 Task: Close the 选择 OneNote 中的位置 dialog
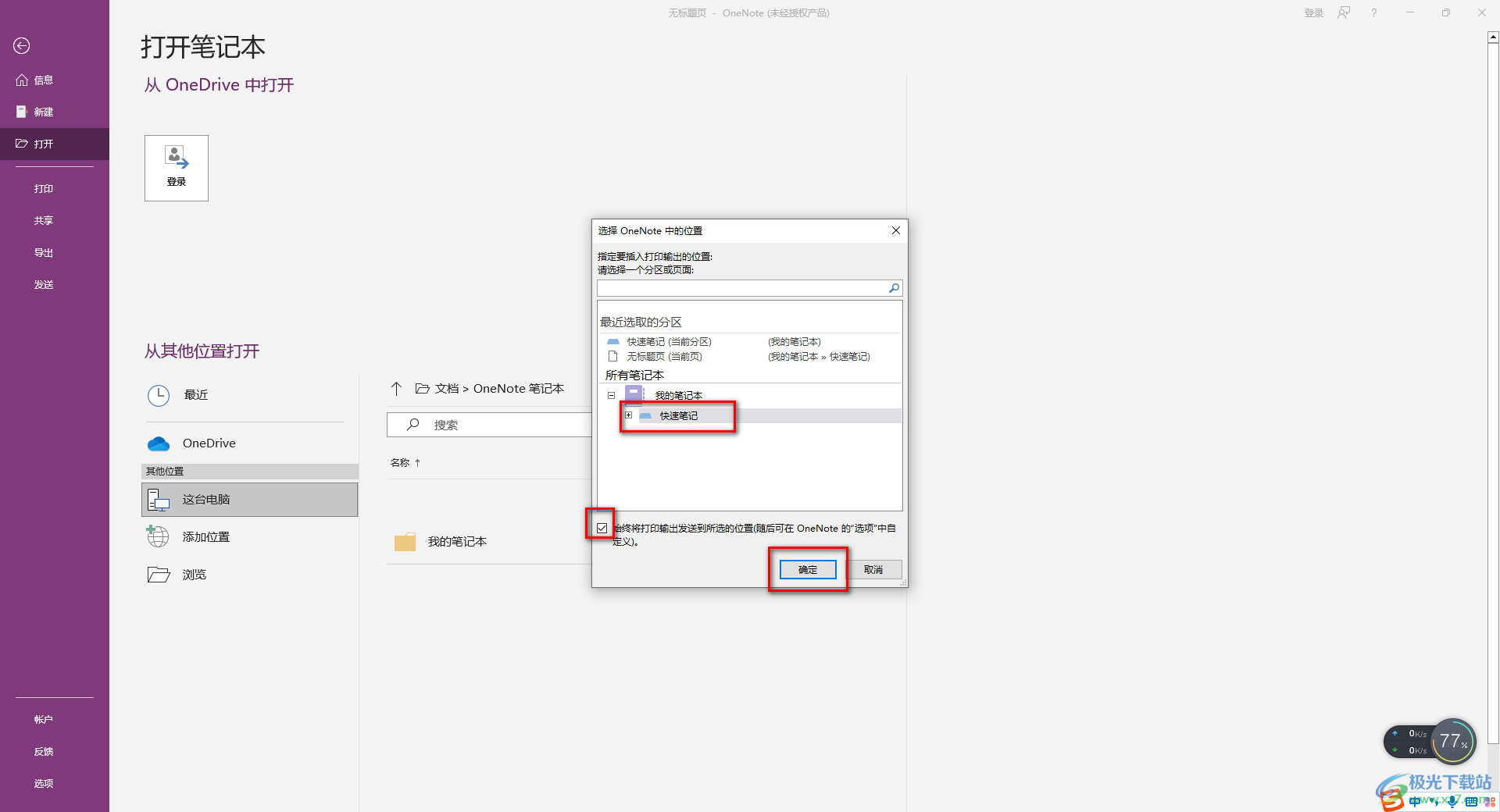point(896,230)
